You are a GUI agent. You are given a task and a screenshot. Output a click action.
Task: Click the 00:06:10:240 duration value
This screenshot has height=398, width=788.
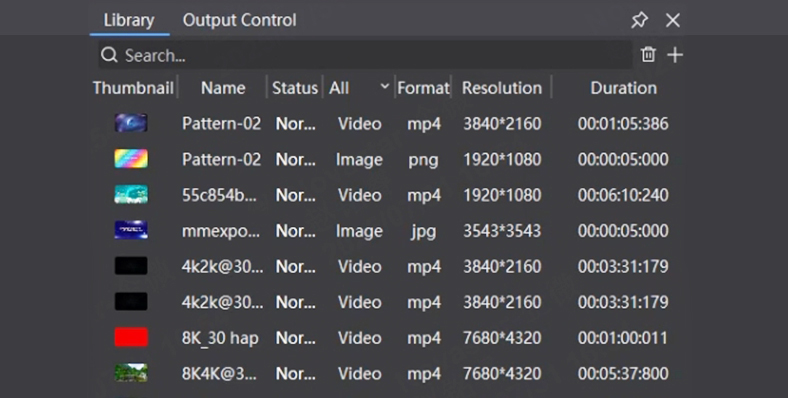[x=623, y=195]
